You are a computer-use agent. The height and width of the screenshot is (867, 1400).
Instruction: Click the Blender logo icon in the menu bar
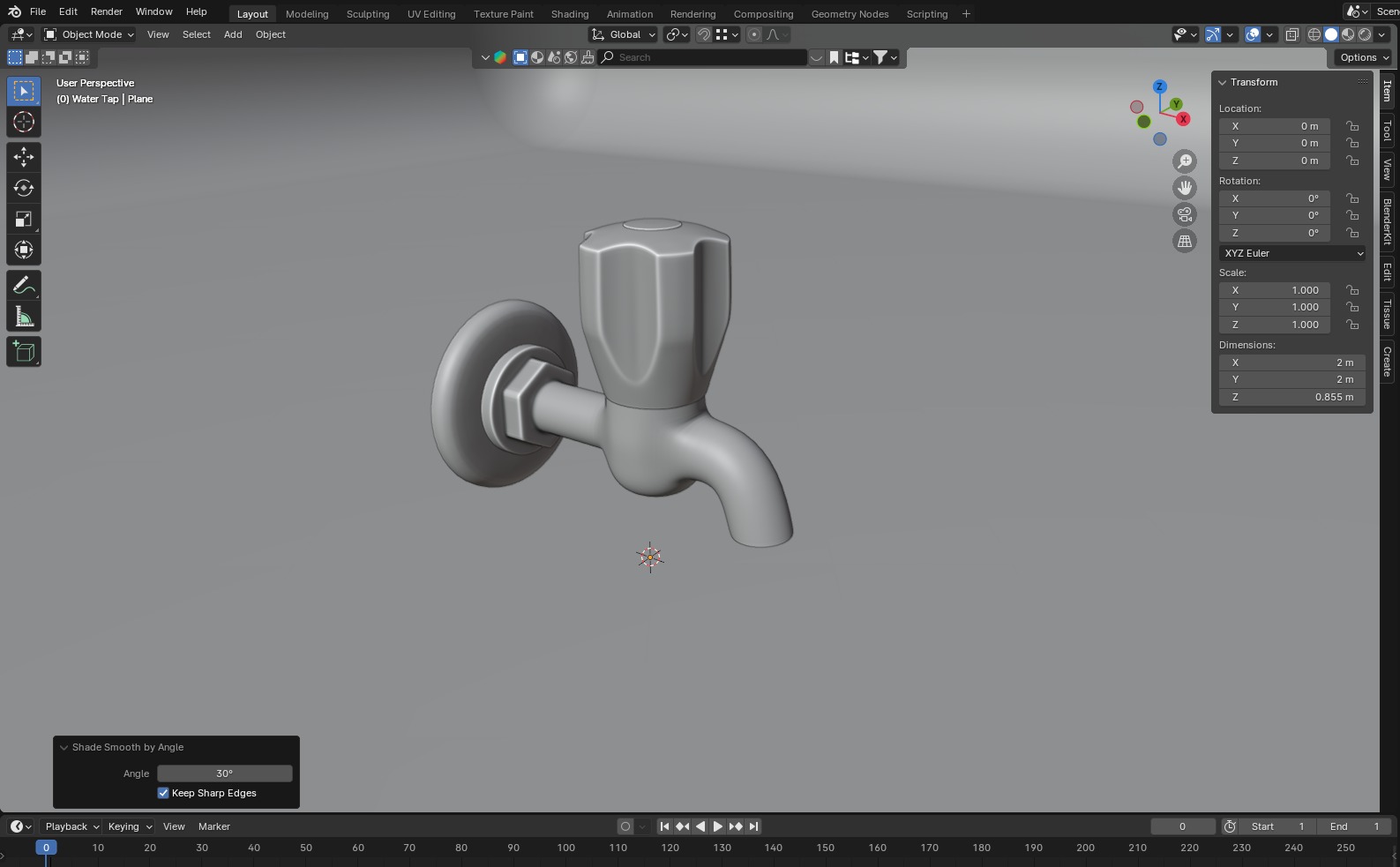(x=14, y=11)
